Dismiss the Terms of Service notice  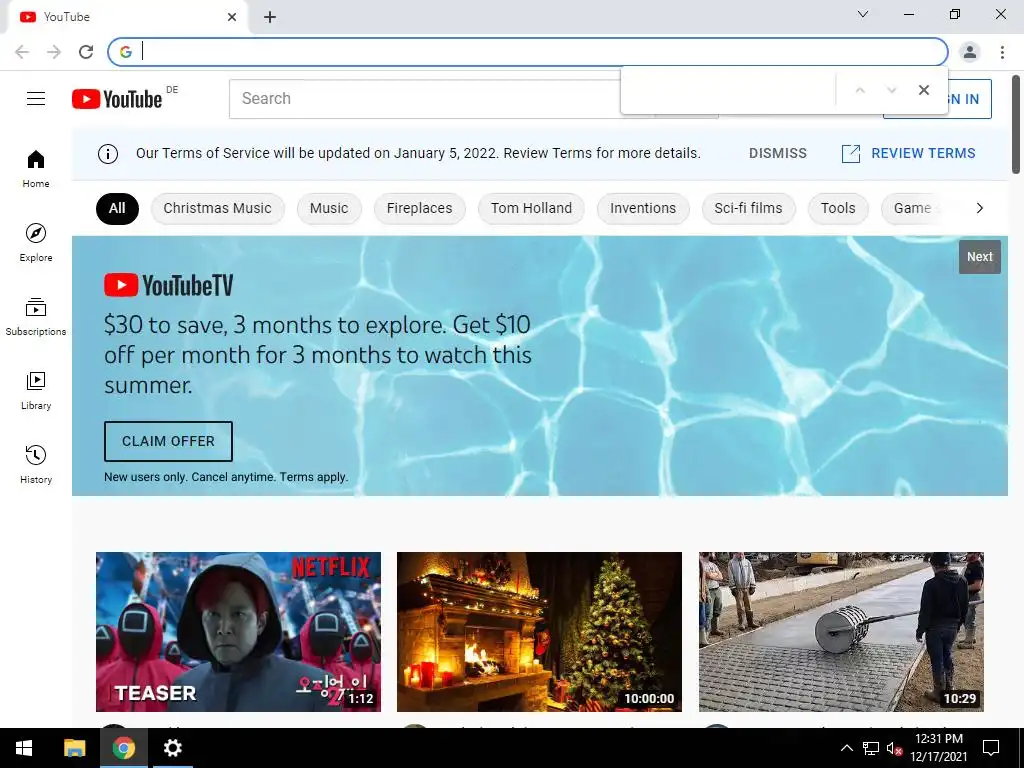click(x=778, y=153)
